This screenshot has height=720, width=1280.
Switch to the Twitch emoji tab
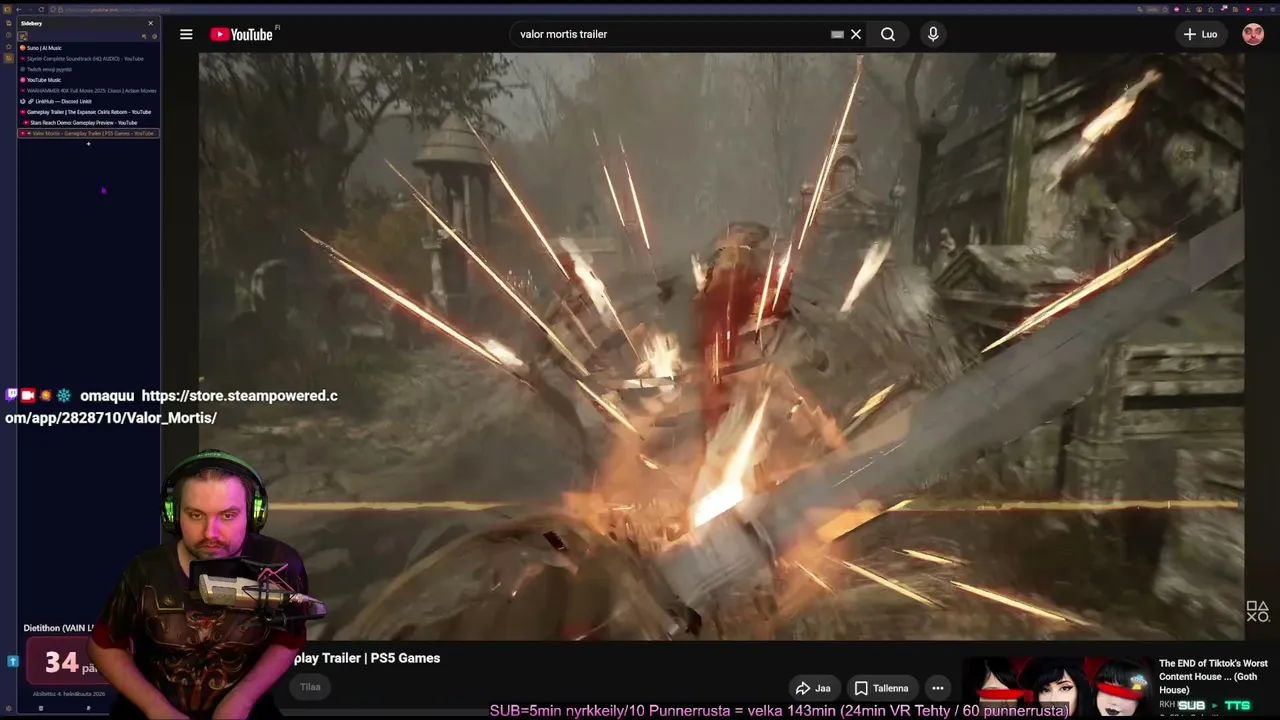[88, 69]
